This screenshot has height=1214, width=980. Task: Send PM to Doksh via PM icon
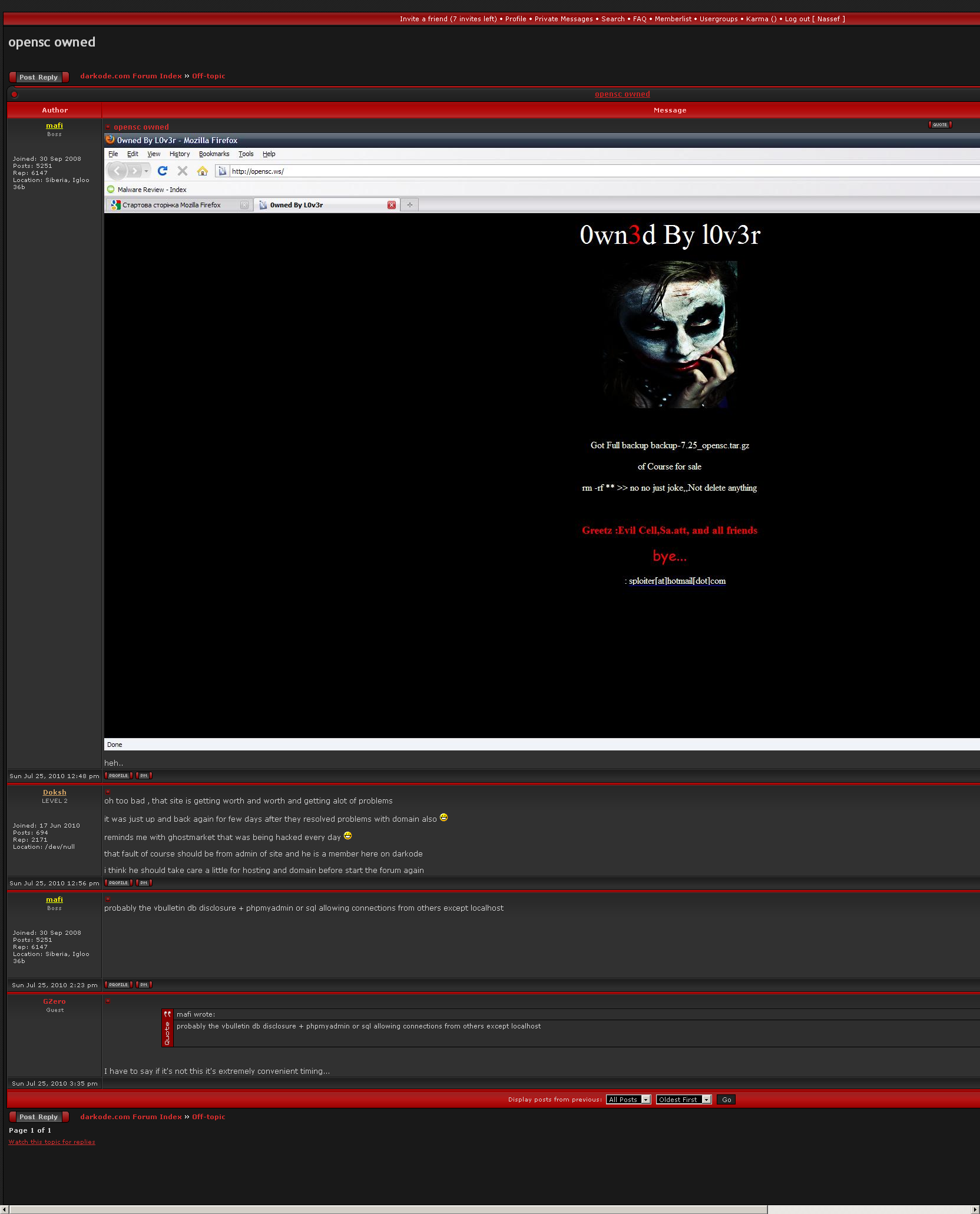pos(144,883)
